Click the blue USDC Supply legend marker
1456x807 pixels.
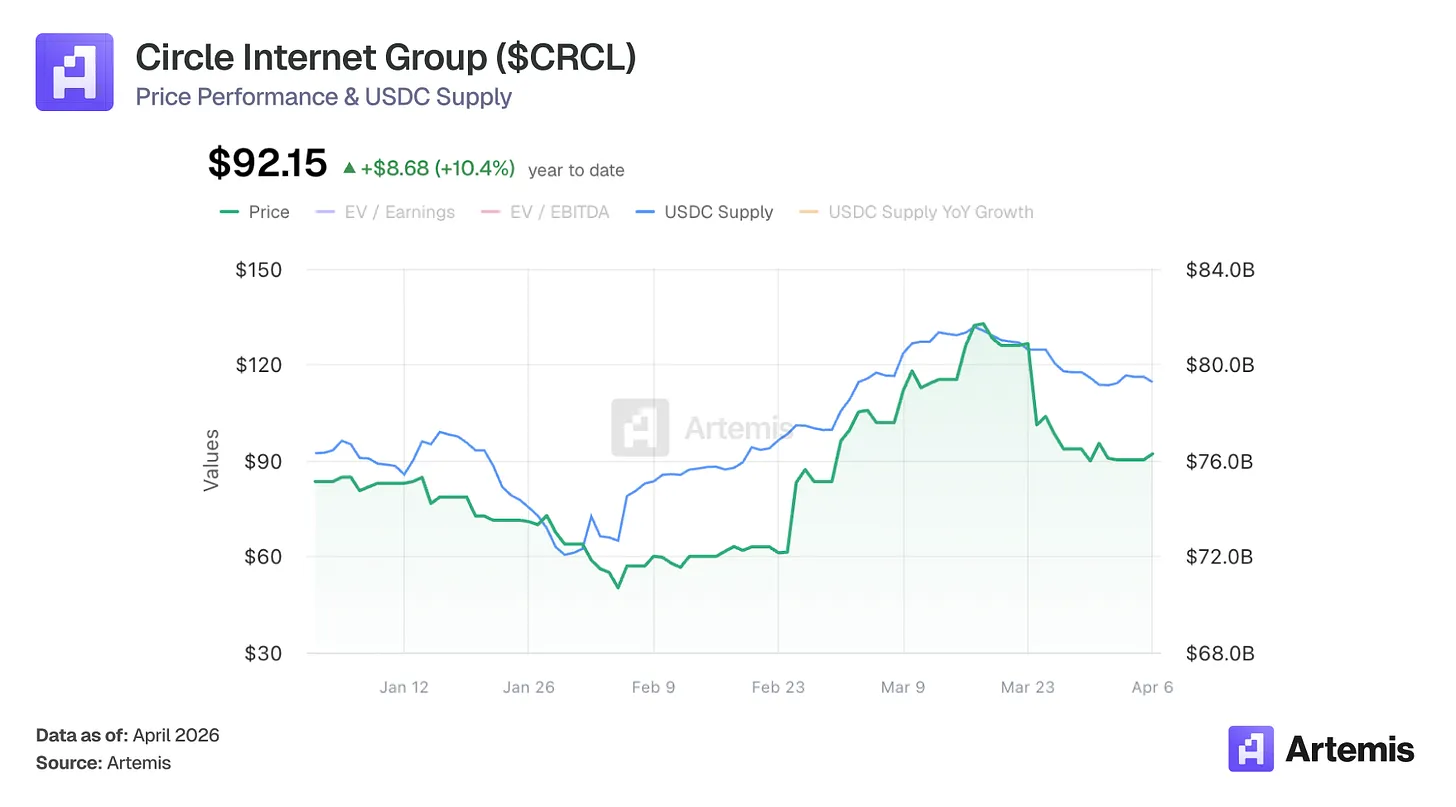(646, 212)
